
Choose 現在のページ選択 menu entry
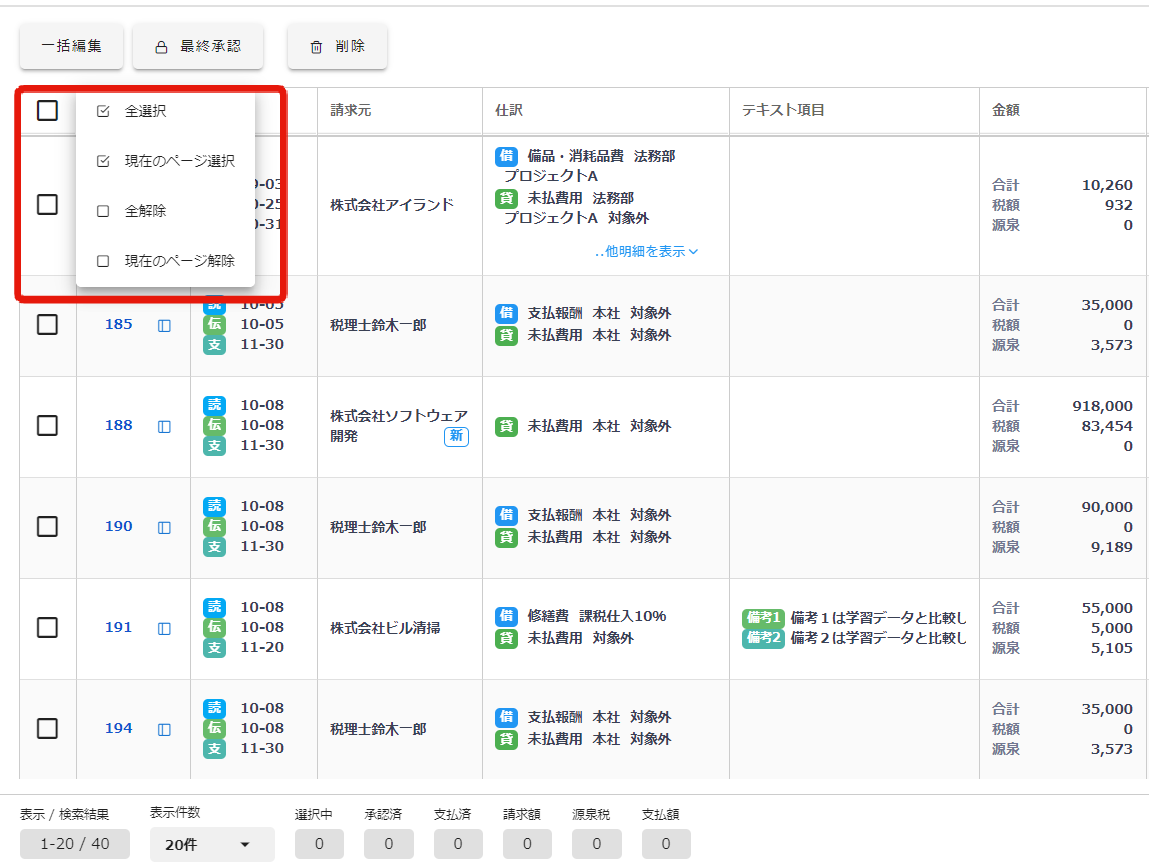coord(166,161)
